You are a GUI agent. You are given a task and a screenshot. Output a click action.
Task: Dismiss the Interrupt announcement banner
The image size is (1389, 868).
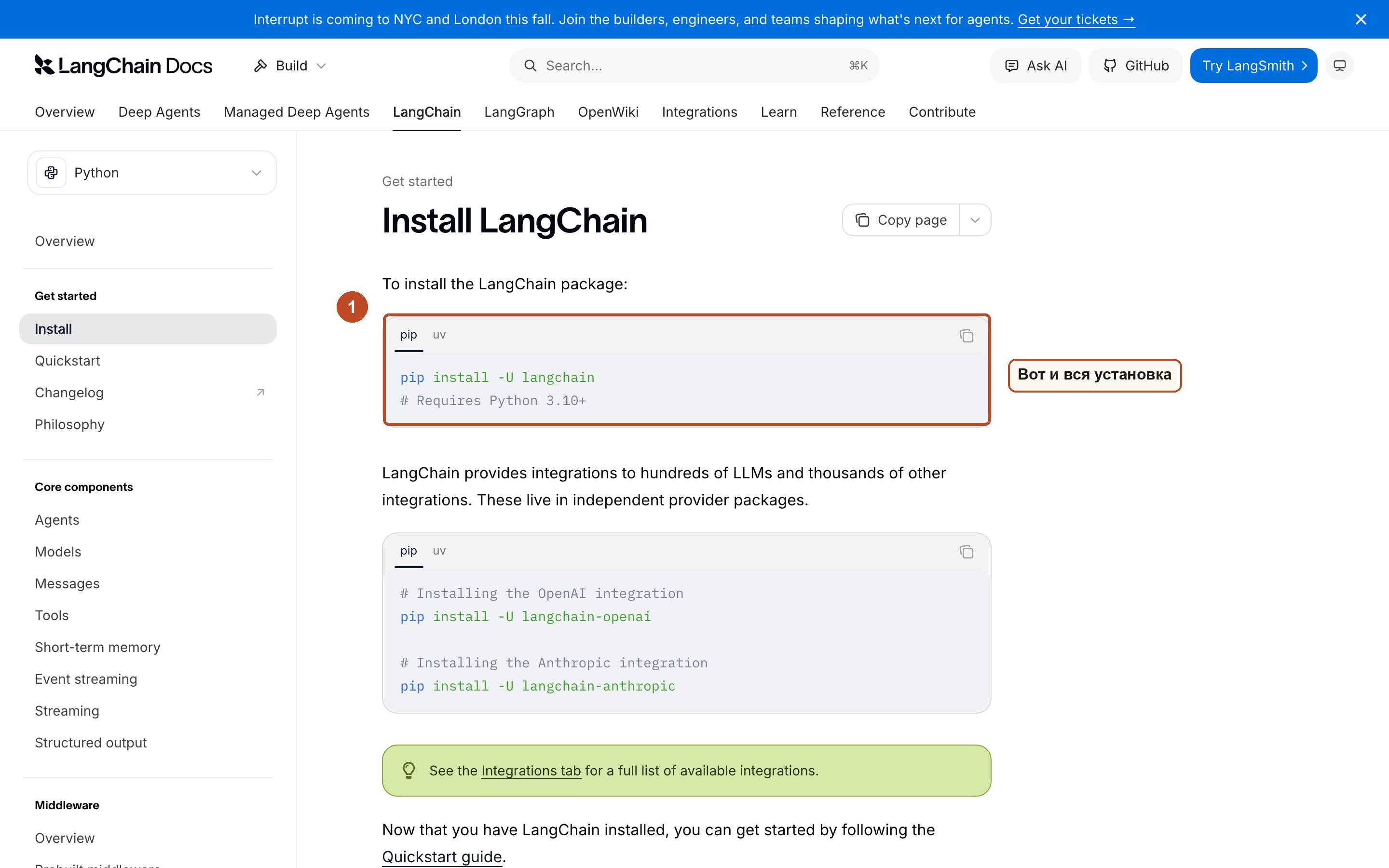point(1360,19)
